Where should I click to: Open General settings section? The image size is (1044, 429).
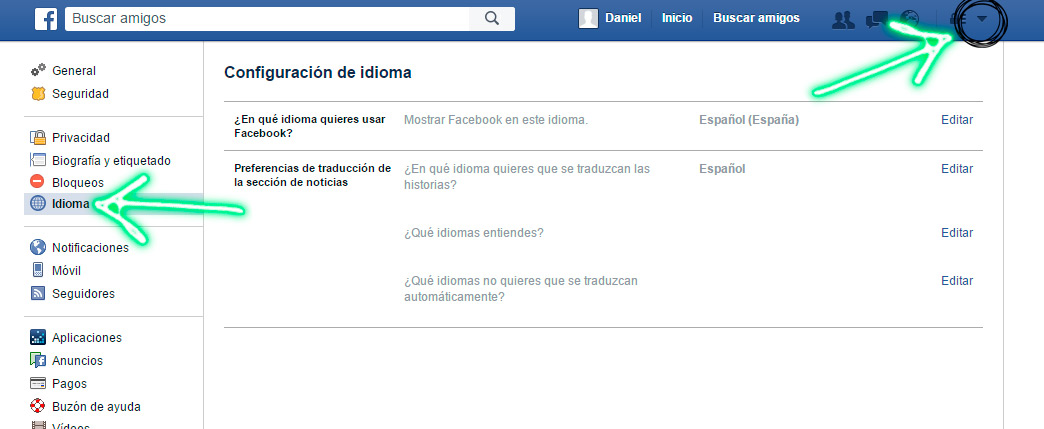74,71
